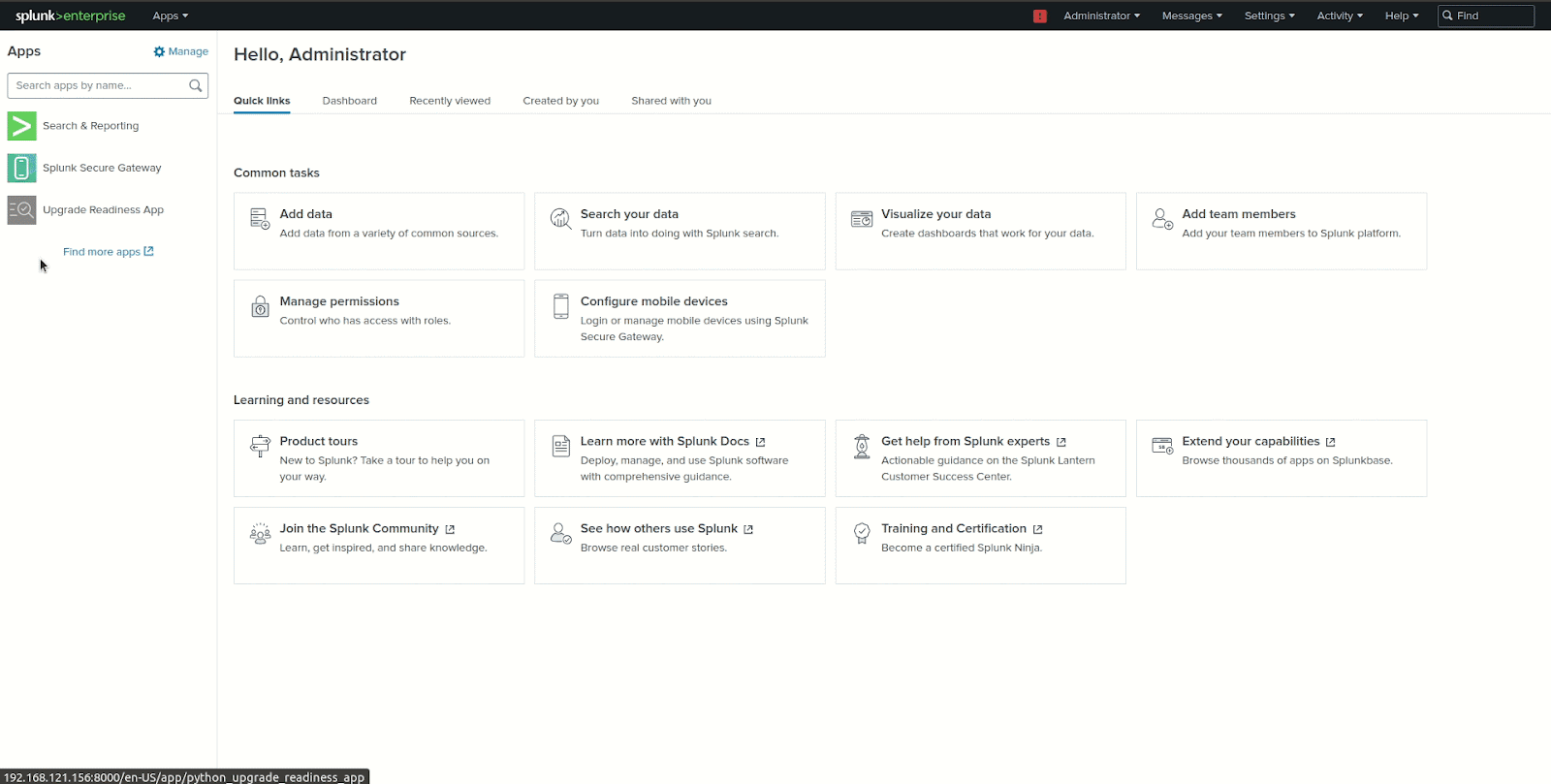This screenshot has height=784, width=1551.
Task: Click the gear icon next to Manage
Action: [159, 51]
